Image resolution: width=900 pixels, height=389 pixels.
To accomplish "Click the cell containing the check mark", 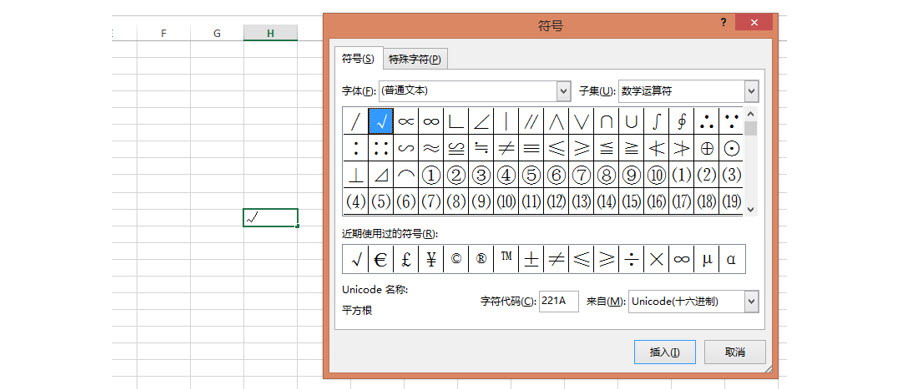I will [270, 218].
